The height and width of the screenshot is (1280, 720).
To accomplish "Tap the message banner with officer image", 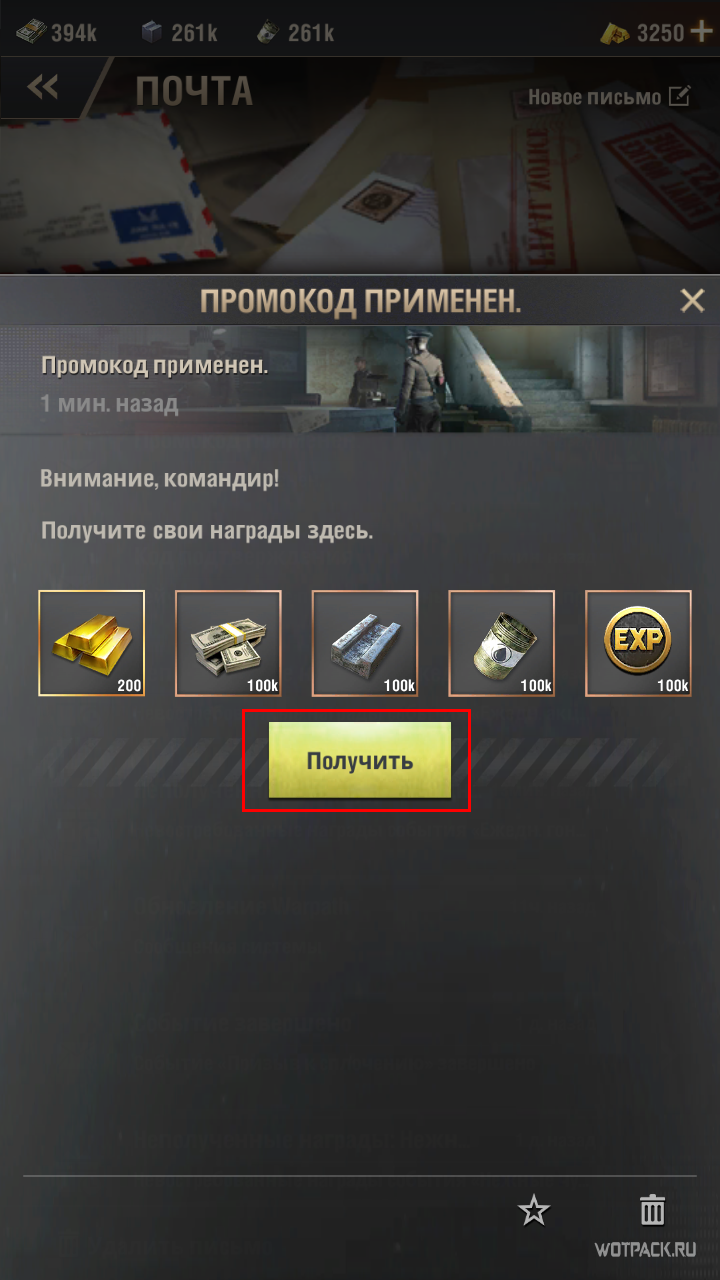I will point(360,380).
